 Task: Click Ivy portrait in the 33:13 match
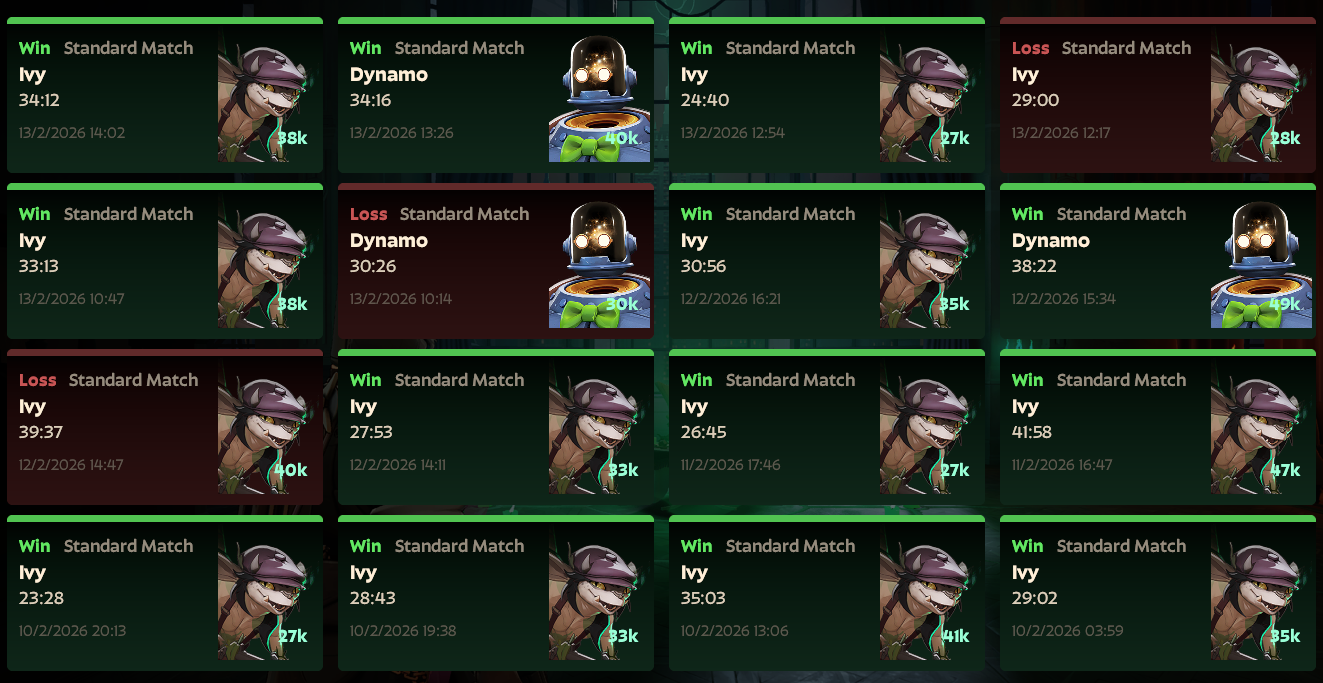tap(267, 264)
